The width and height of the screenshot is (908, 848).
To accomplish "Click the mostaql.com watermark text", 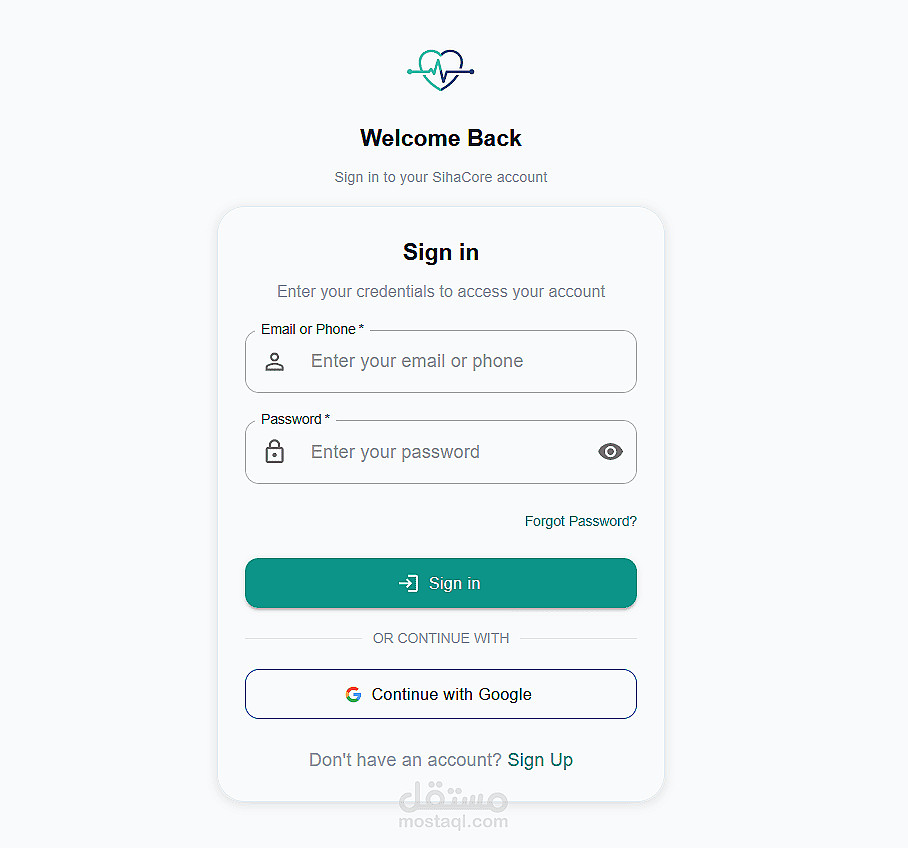I will [x=453, y=821].
